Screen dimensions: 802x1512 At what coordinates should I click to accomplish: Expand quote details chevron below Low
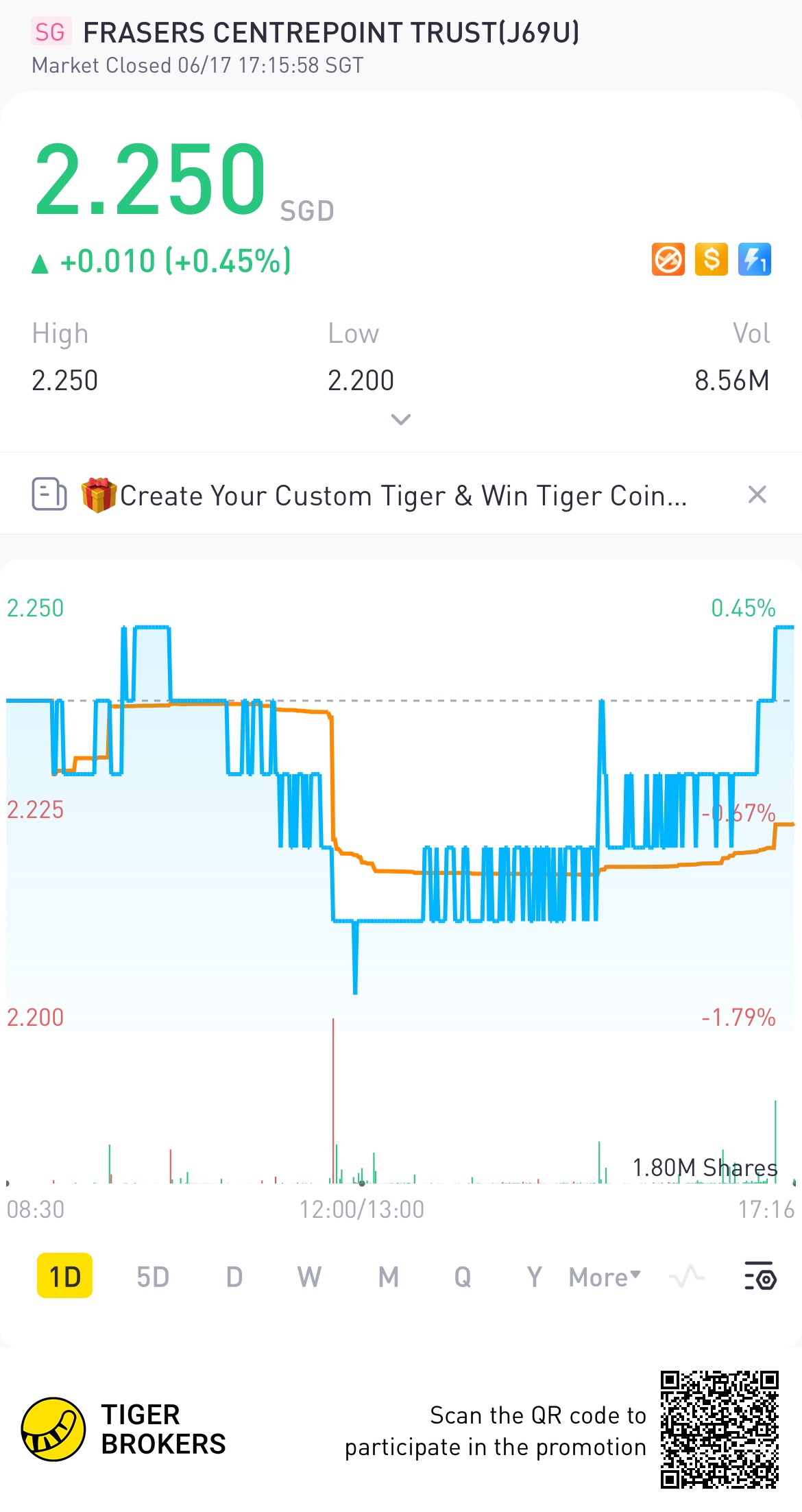coord(400,419)
